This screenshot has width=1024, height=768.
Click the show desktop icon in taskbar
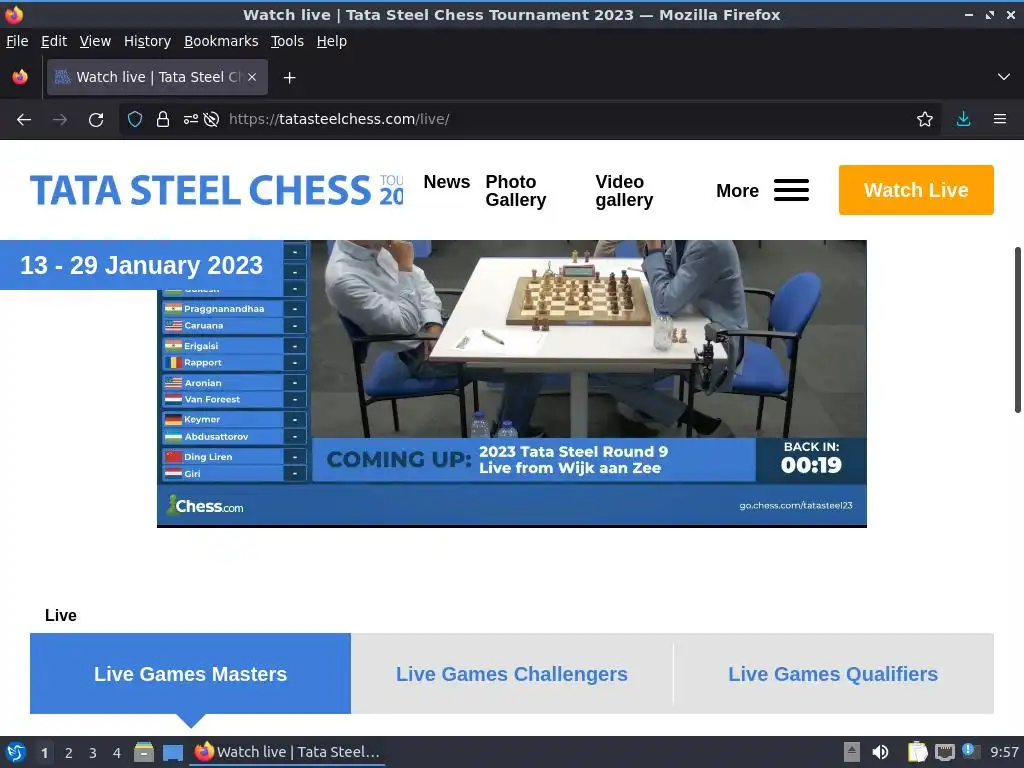tap(172, 752)
